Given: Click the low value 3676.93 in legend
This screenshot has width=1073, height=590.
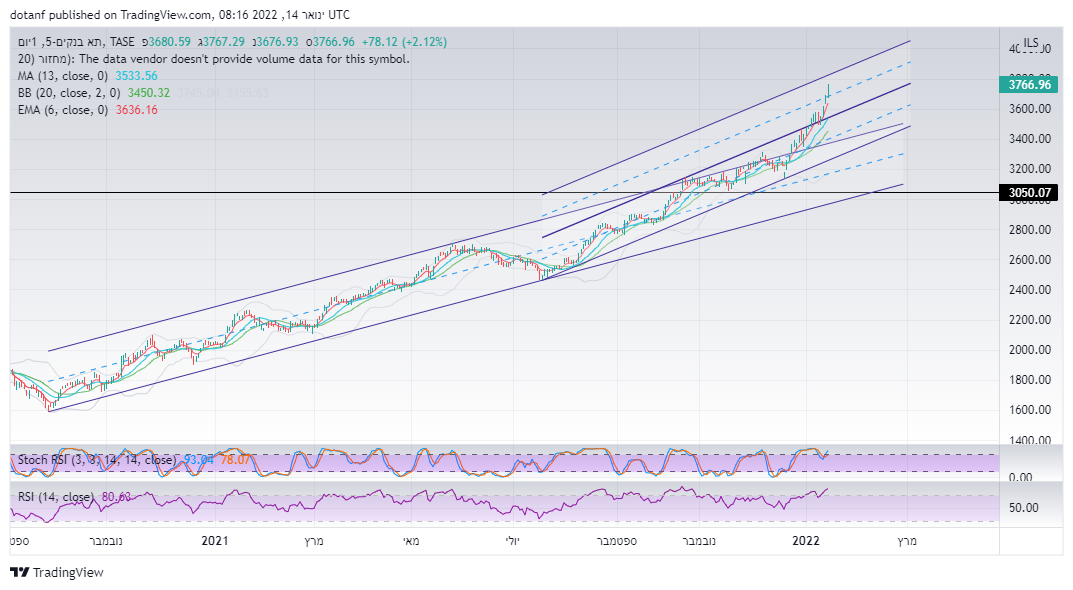Looking at the screenshot, I should 277,42.
